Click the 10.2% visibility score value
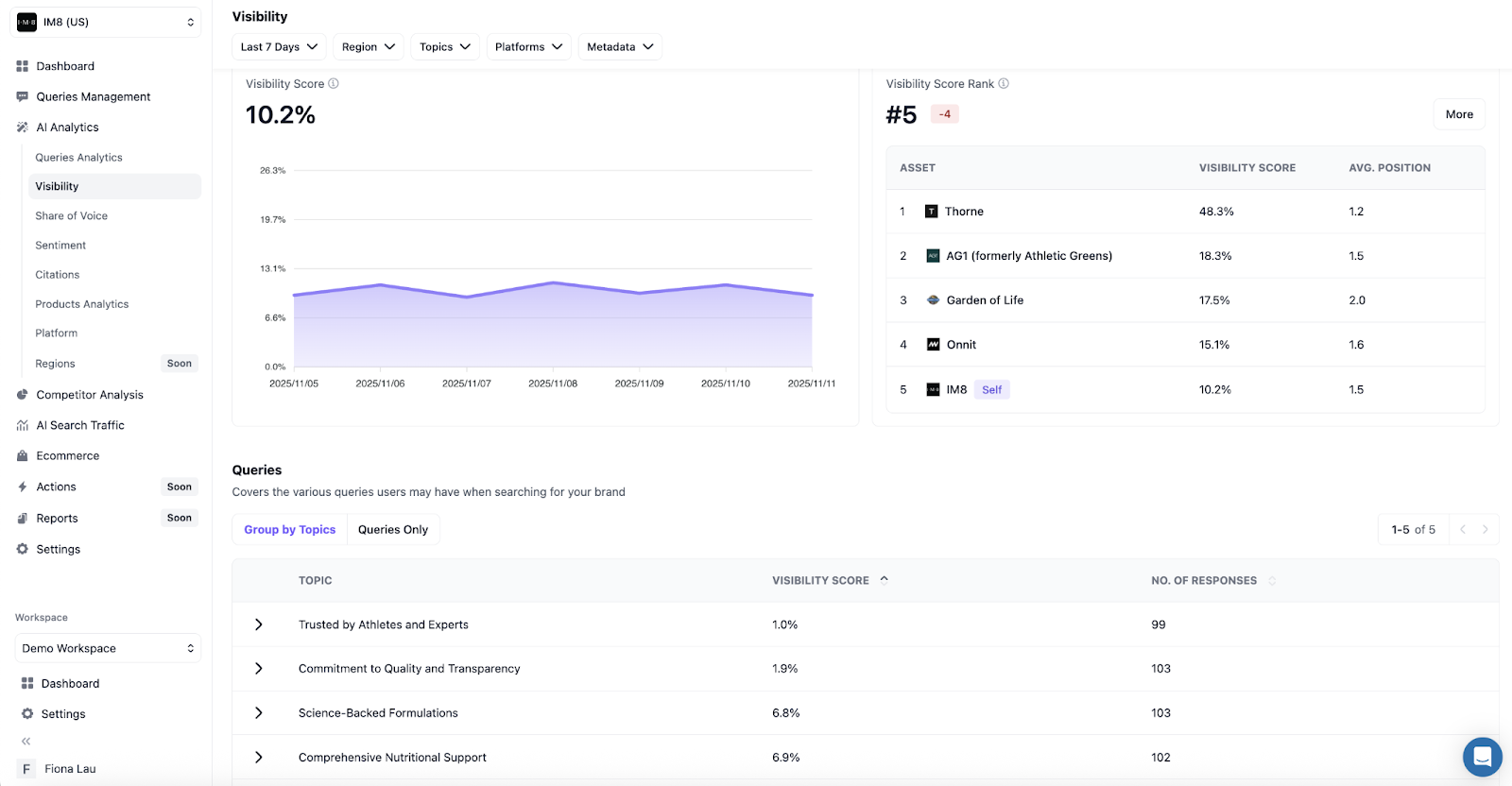This screenshot has width=1512, height=786. click(x=281, y=115)
